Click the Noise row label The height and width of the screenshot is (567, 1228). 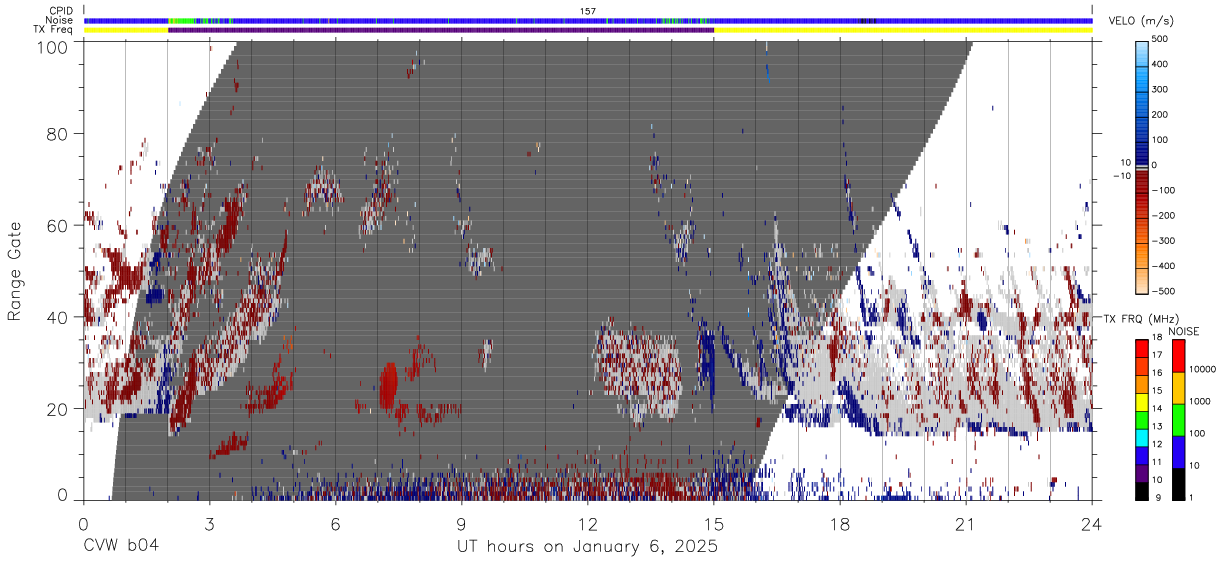pyautogui.click(x=59, y=20)
